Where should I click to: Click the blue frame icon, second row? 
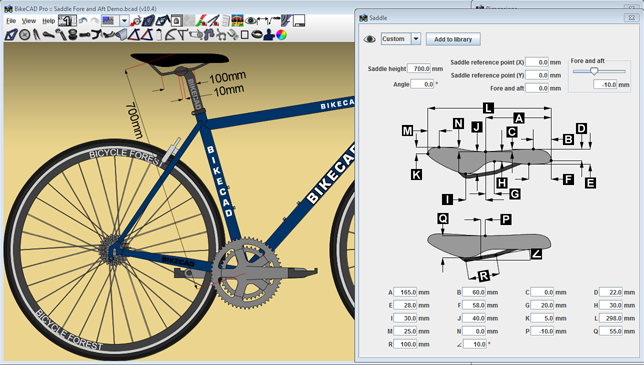pyautogui.click(x=11, y=35)
